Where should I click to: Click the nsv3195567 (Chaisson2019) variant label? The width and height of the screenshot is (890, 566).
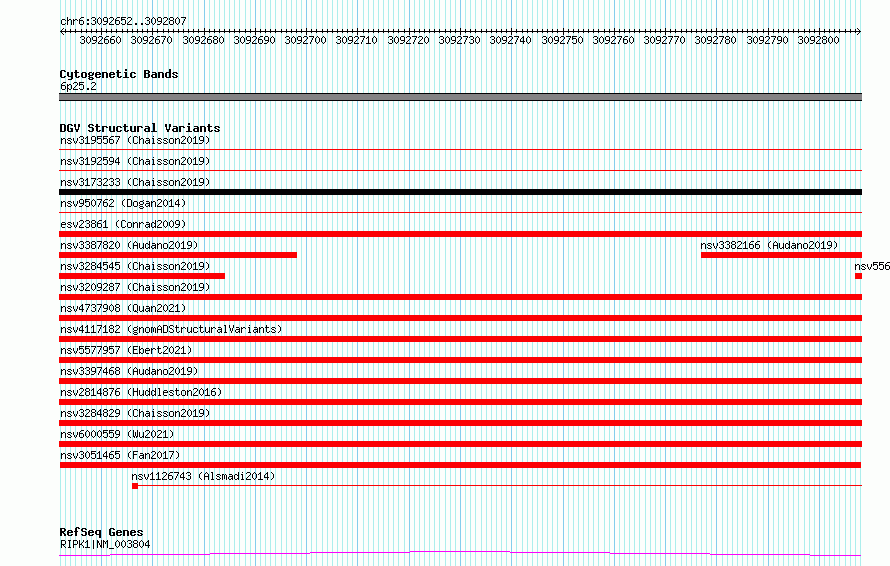click(x=135, y=140)
